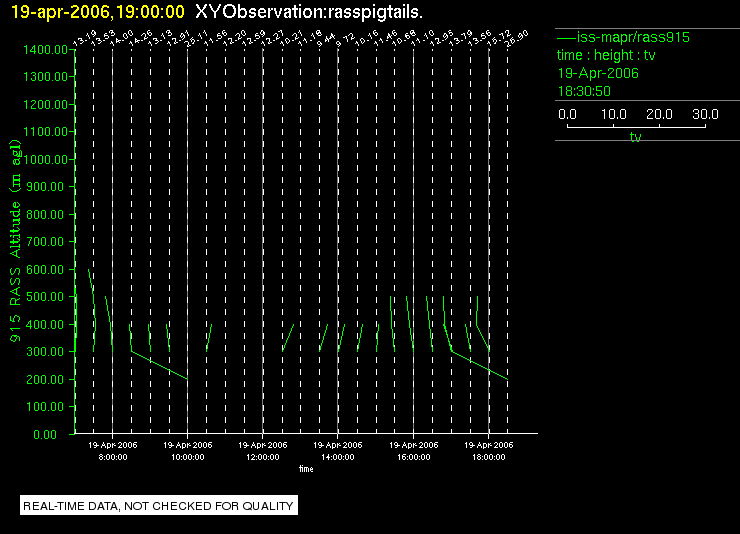Screen dimensions: 740x534
Task: Click the title XYObservation:rasspigtails.
Action: [309, 12]
